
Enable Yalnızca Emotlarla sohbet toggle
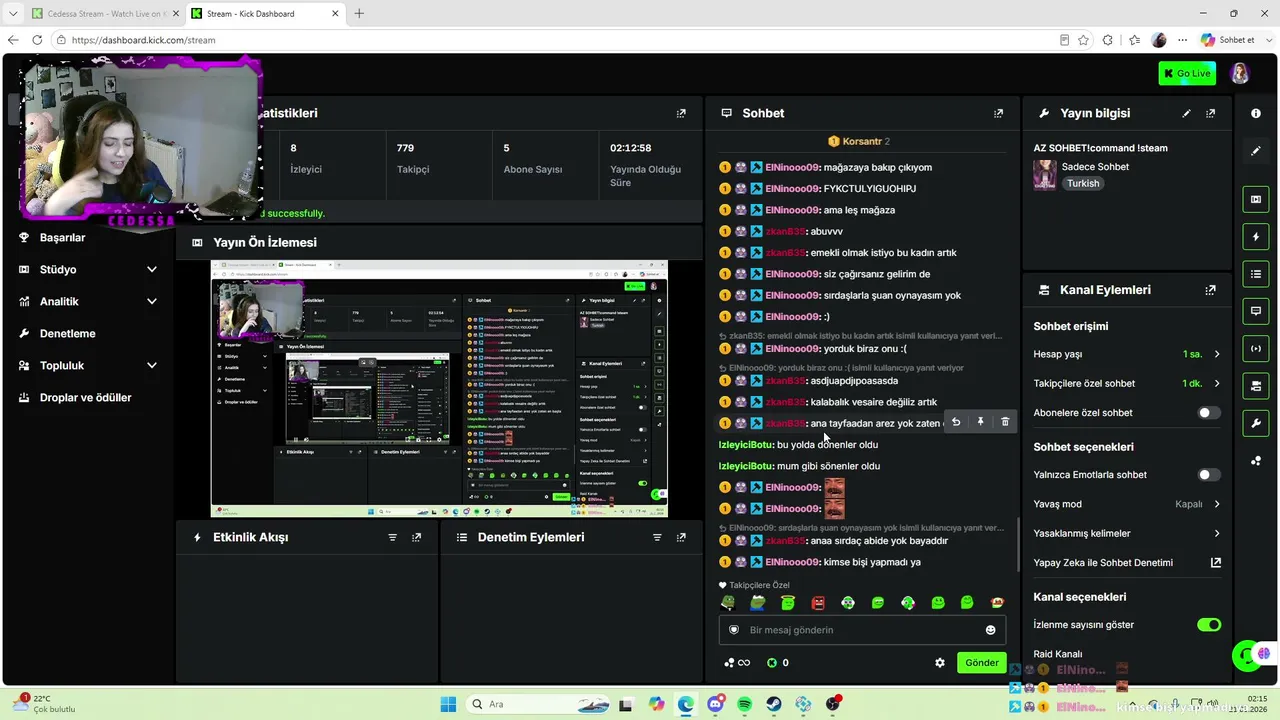[1209, 475]
